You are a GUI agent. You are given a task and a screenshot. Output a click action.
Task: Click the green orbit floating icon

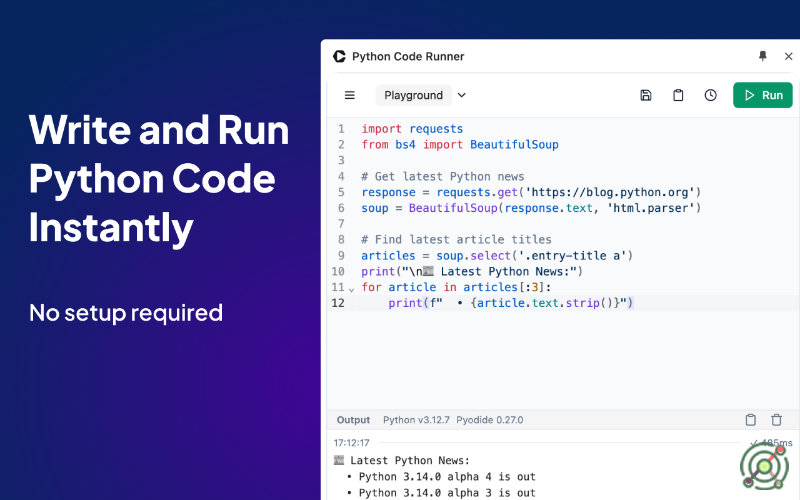pos(765,466)
